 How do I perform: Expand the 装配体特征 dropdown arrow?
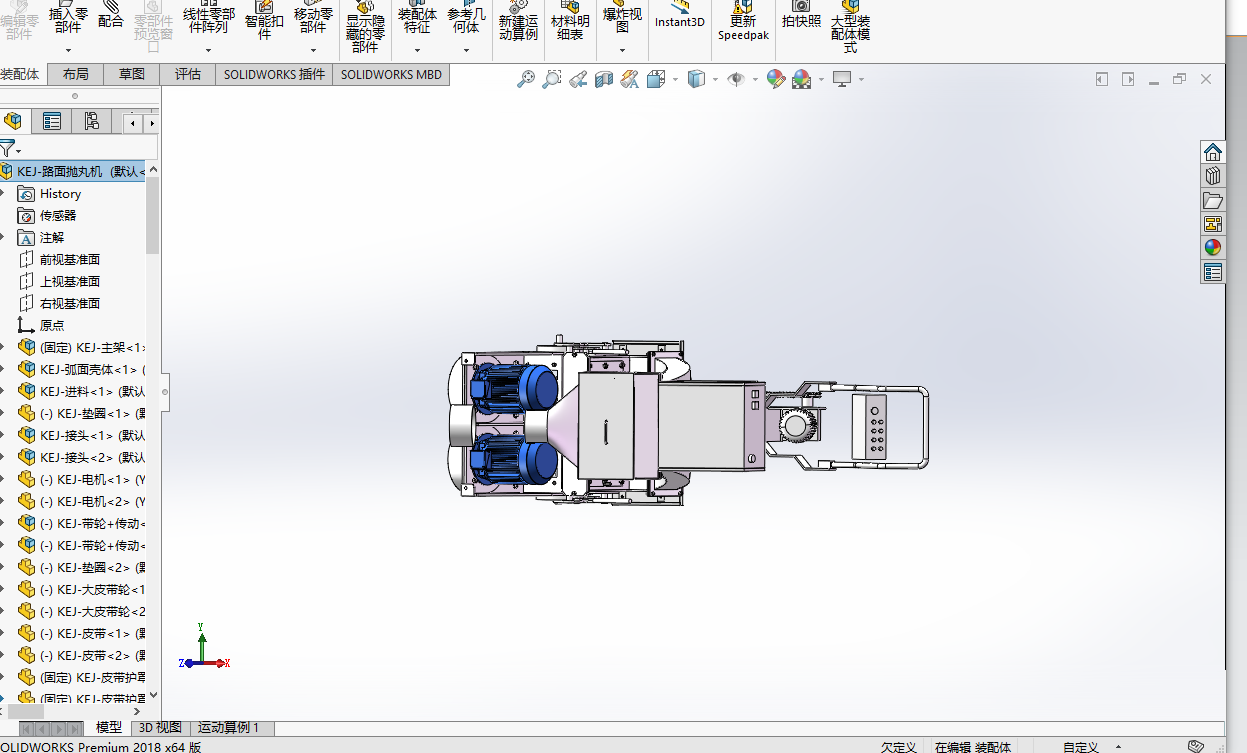(x=417, y=50)
